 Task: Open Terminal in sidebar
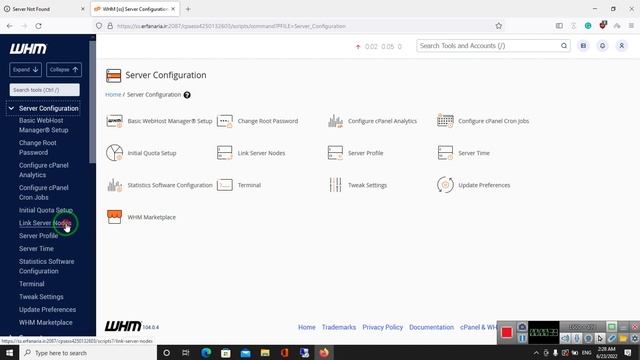[31, 284]
